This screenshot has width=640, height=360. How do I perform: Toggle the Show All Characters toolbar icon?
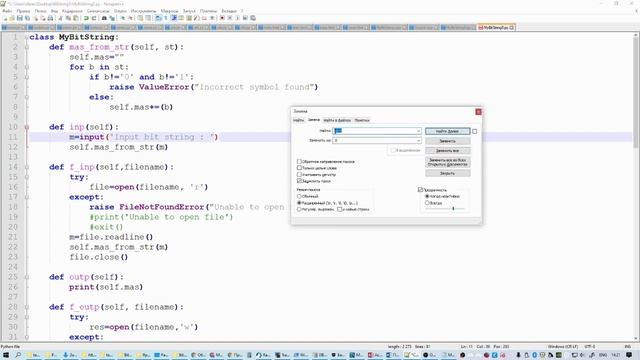click(166, 18)
